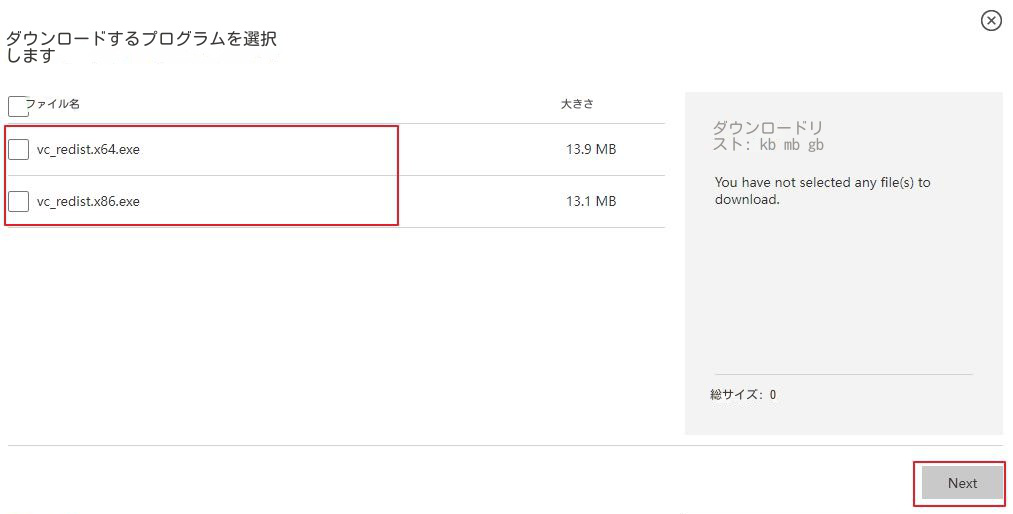Tick the vc_redist.x86.exe checkbox
Viewport: 1013px width, 514px height.
[x=18, y=201]
